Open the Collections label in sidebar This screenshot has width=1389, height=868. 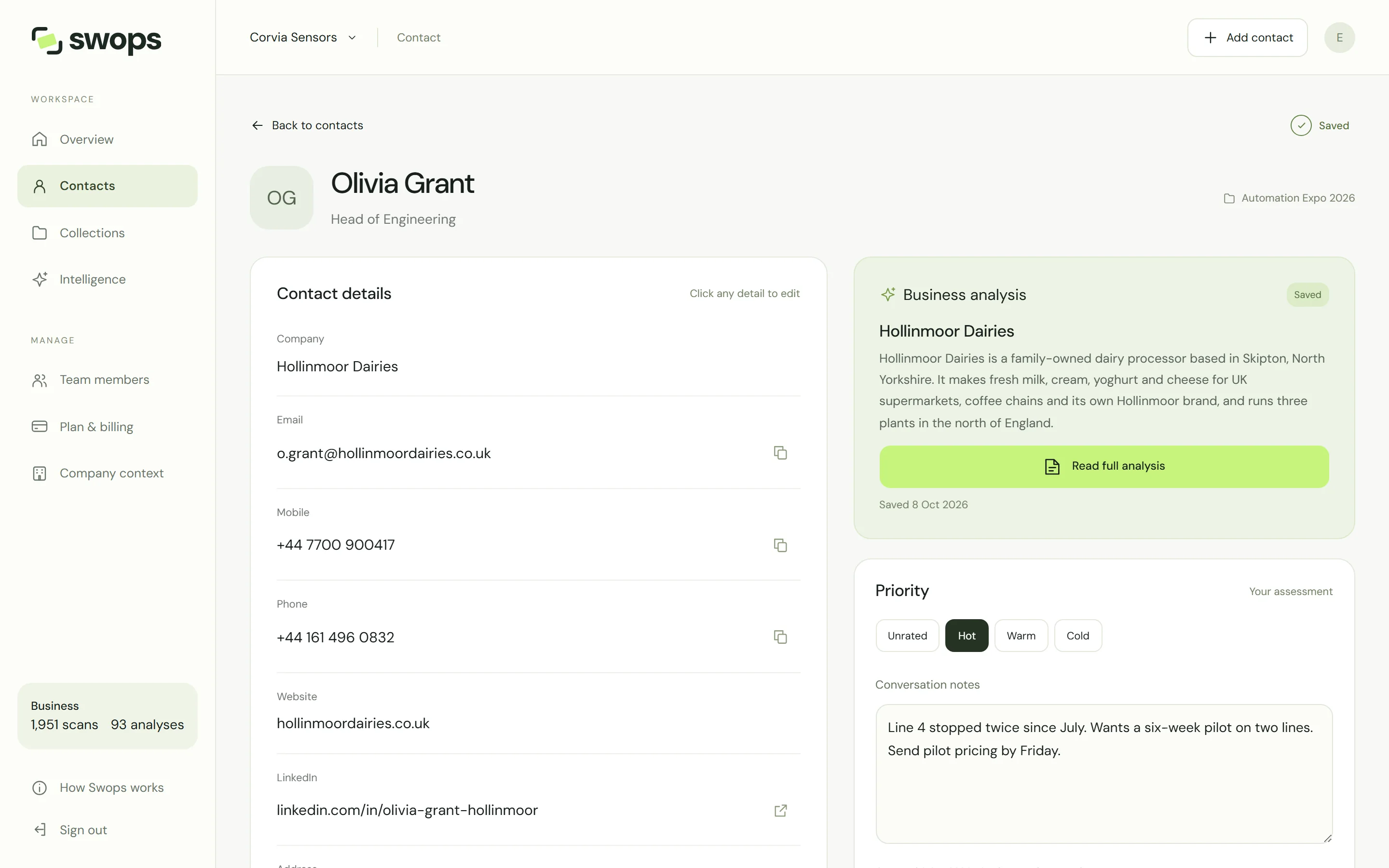[x=93, y=233]
